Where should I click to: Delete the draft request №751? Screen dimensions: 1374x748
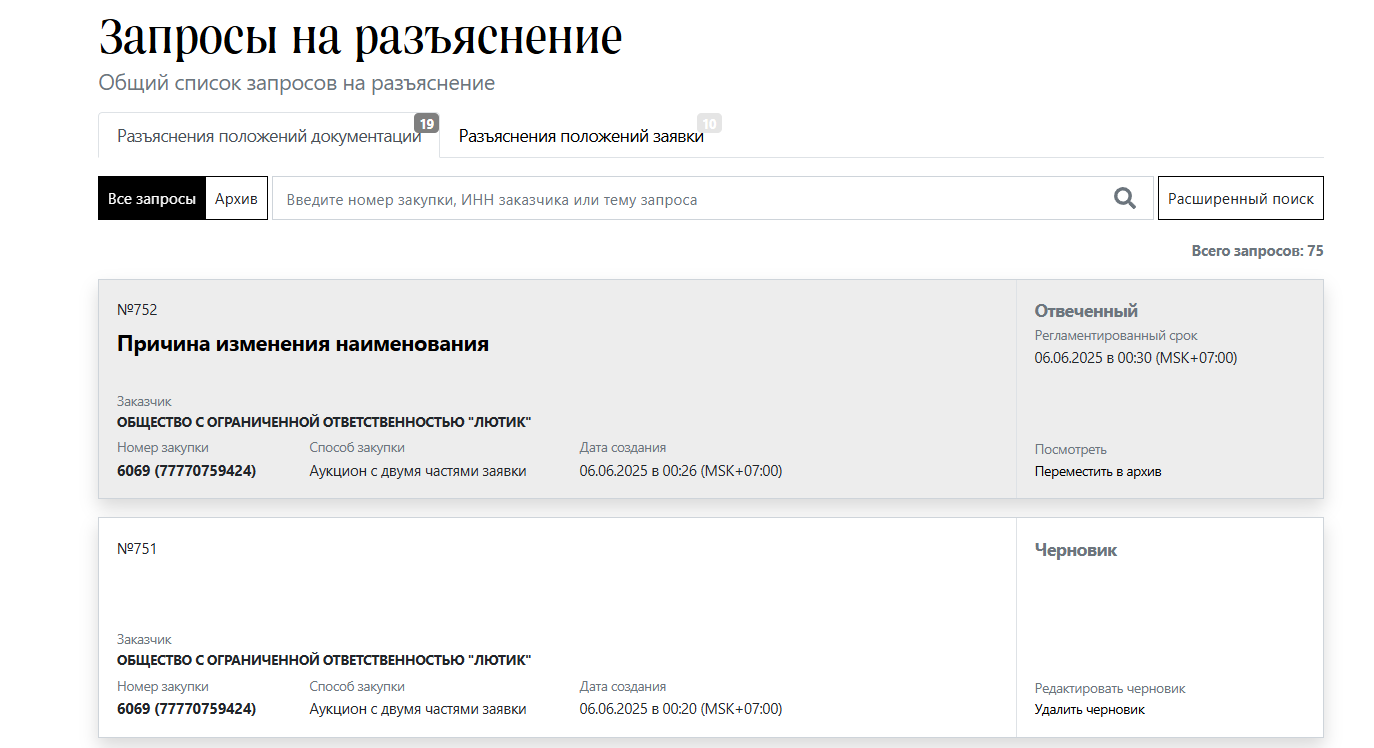tap(1089, 710)
